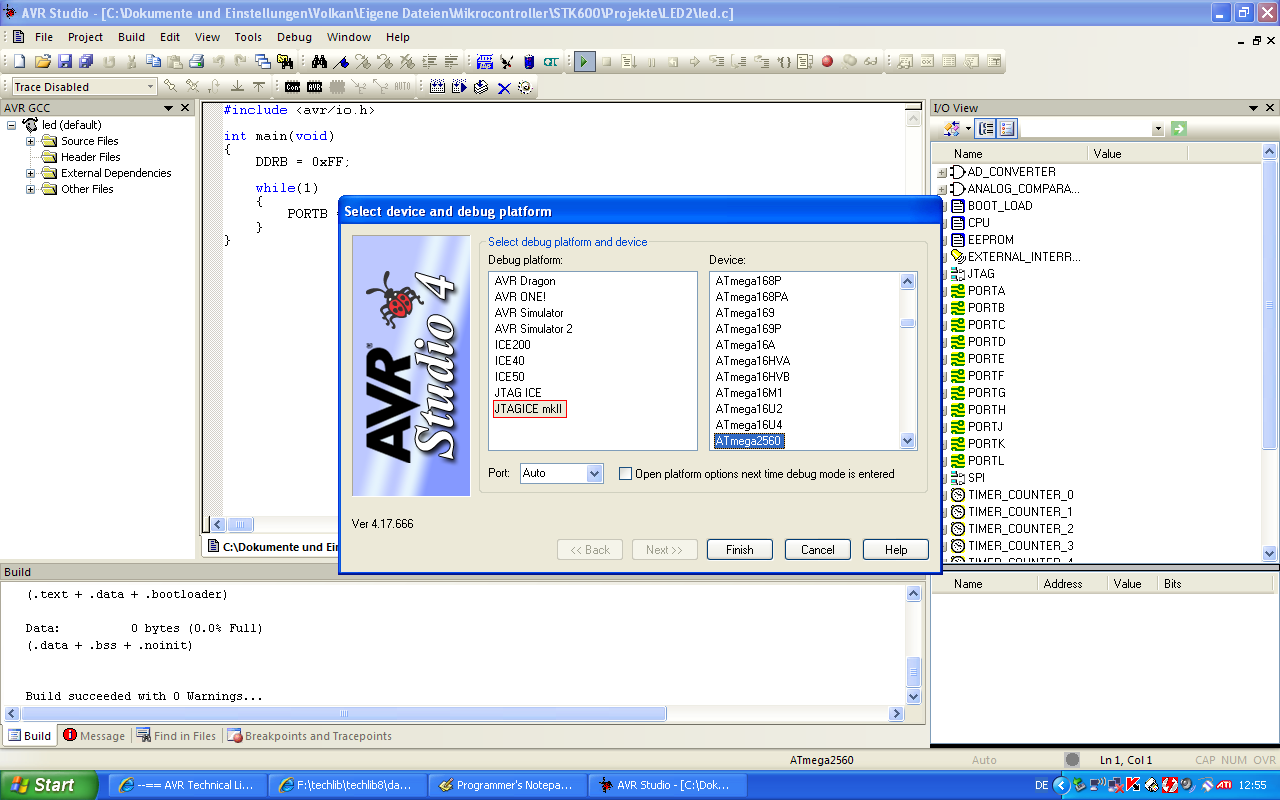Enable Open platform options next time checkbox
This screenshot has width=1280, height=800.
tap(625, 473)
